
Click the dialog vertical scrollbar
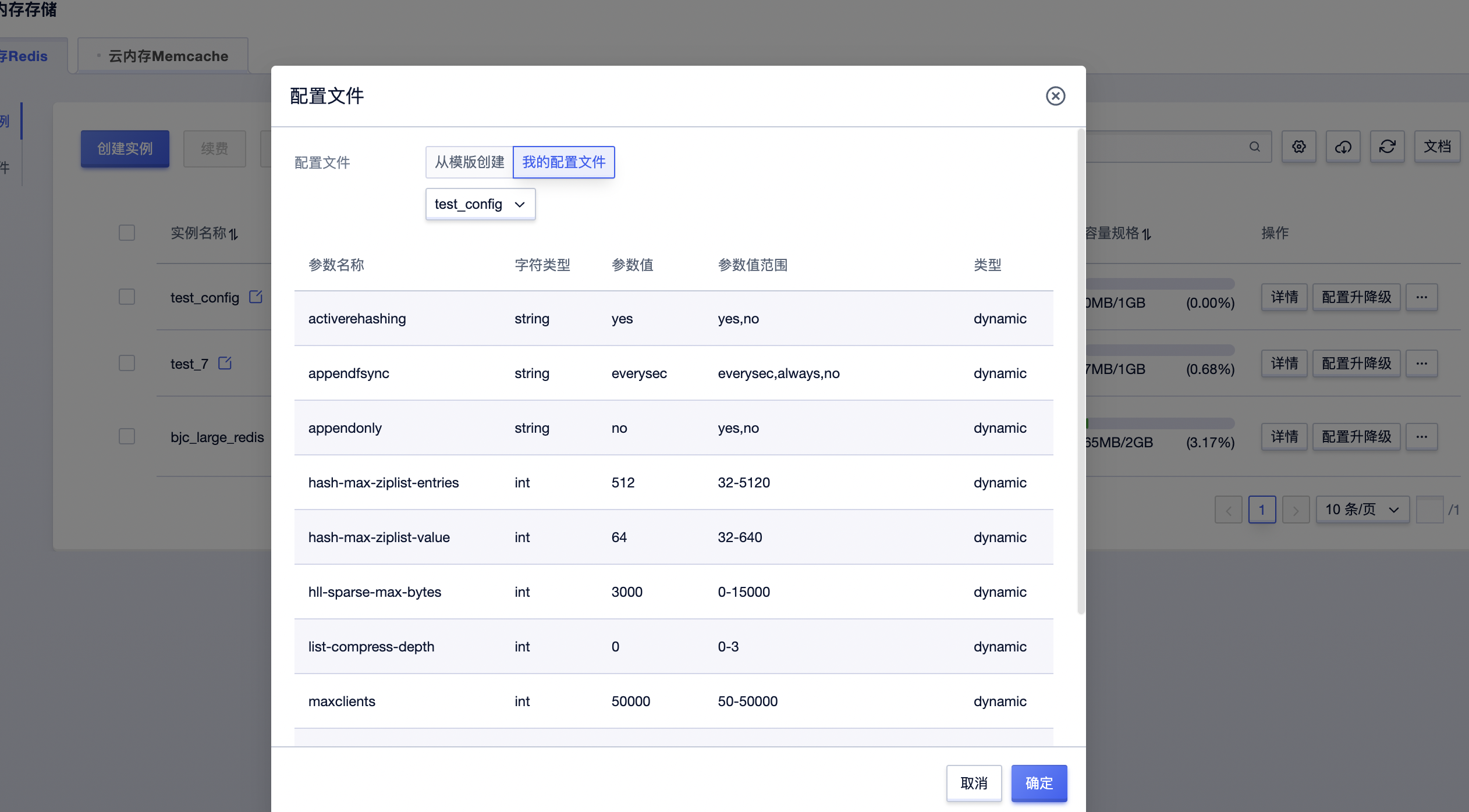[1081, 372]
